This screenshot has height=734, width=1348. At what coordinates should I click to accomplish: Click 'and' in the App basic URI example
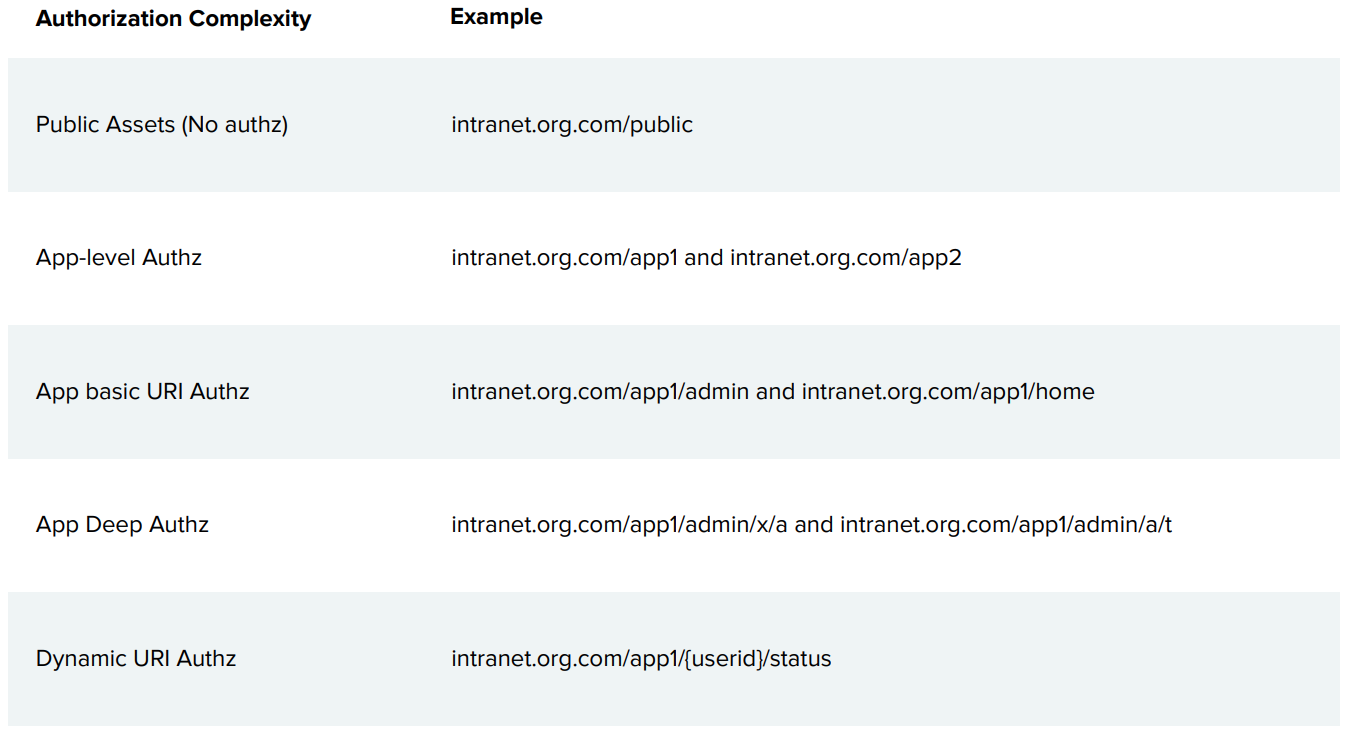[776, 391]
